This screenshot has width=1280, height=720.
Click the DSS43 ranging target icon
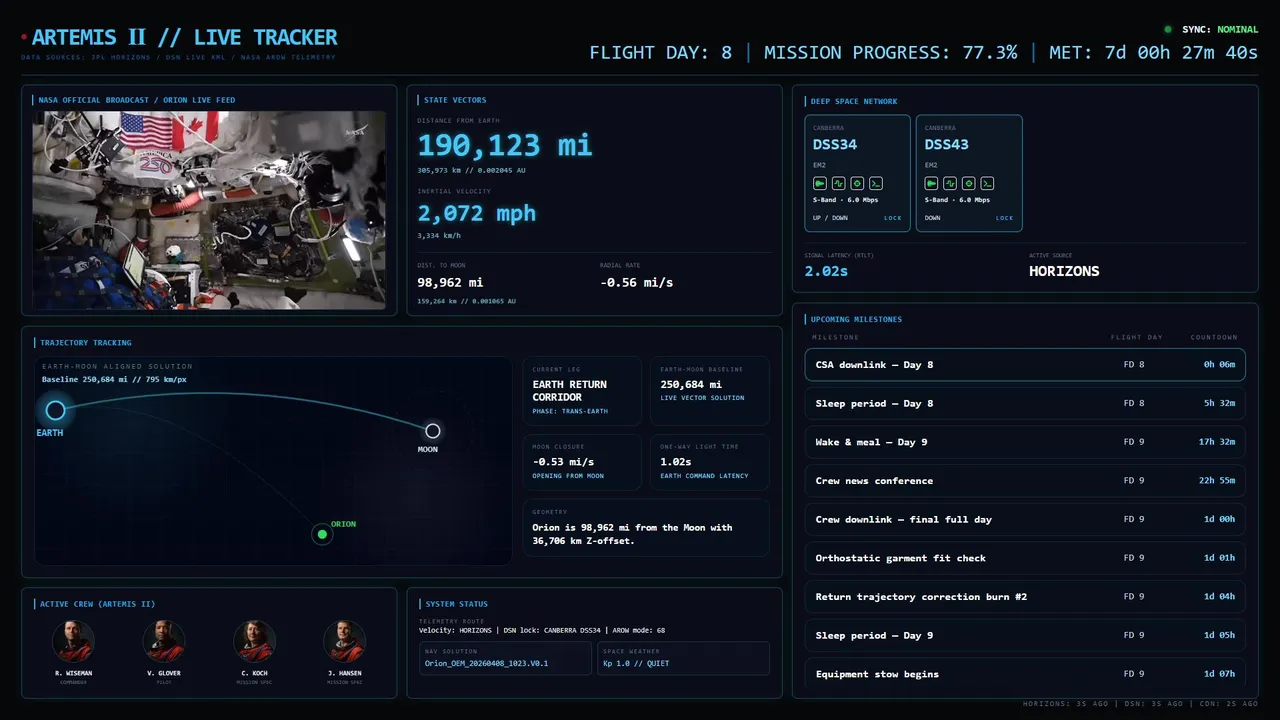click(x=969, y=183)
